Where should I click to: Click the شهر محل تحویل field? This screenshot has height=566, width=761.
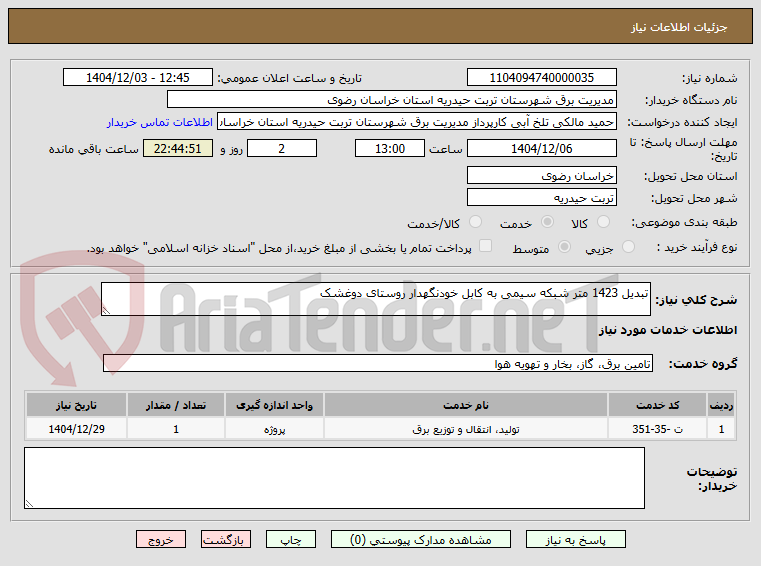542,197
